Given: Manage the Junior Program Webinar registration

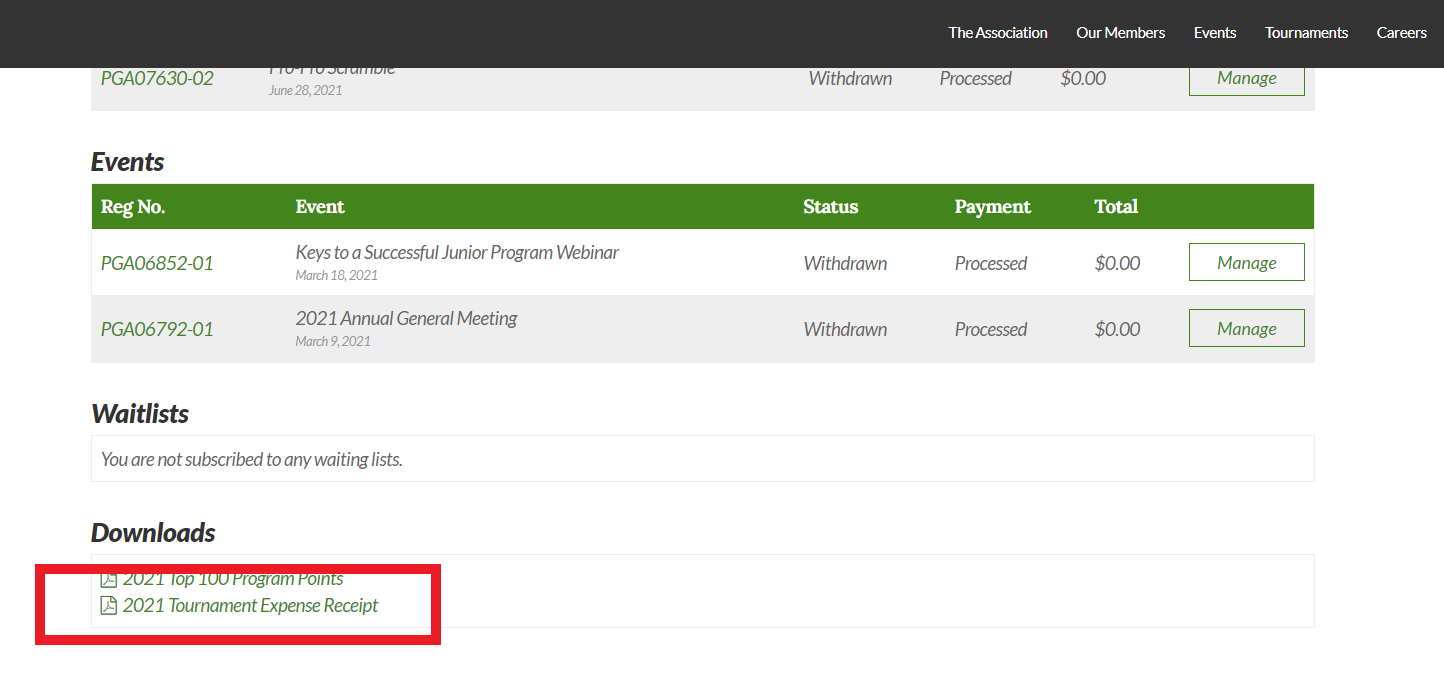Looking at the screenshot, I should point(1246,263).
